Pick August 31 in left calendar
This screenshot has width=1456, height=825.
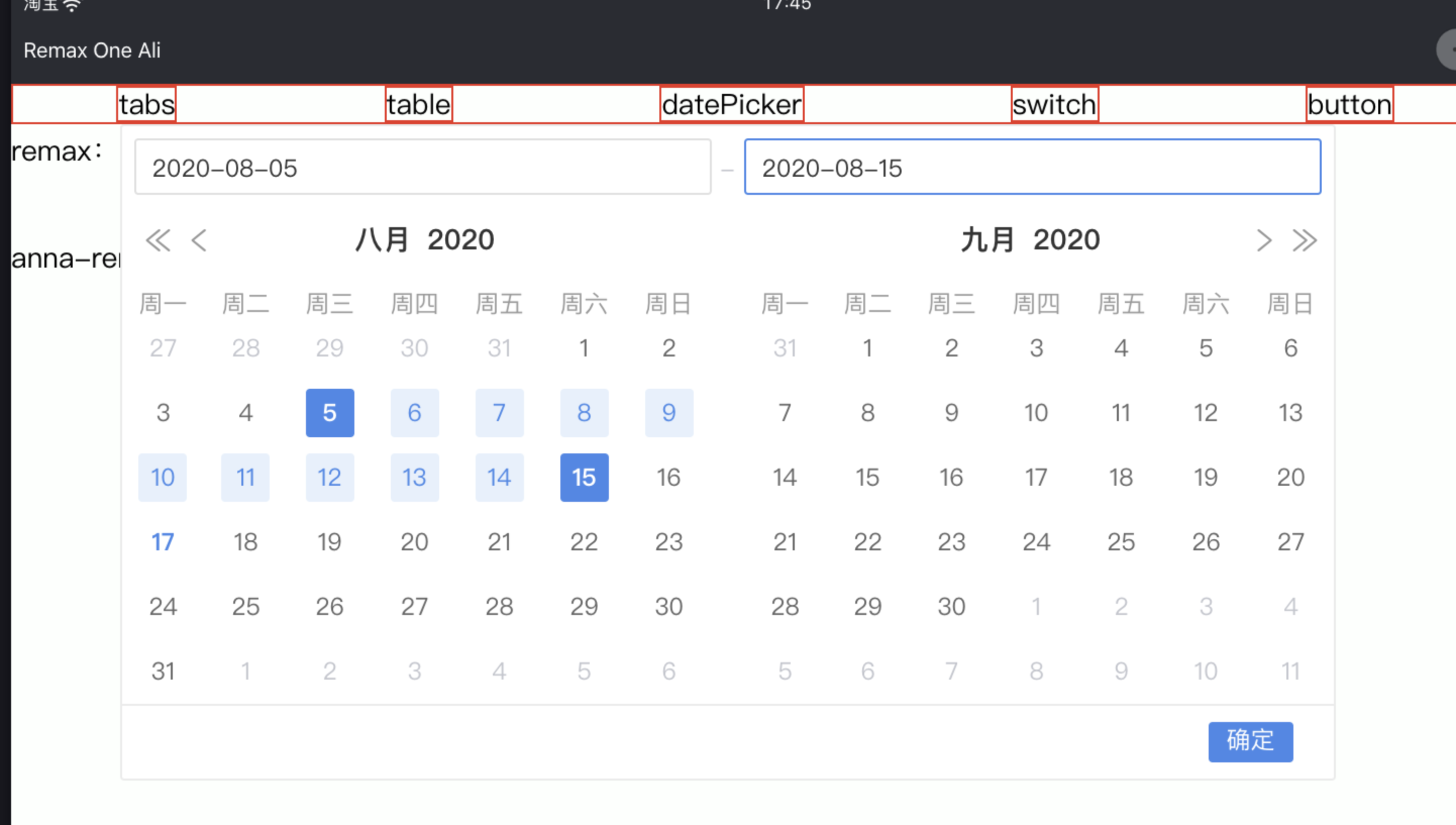click(163, 672)
